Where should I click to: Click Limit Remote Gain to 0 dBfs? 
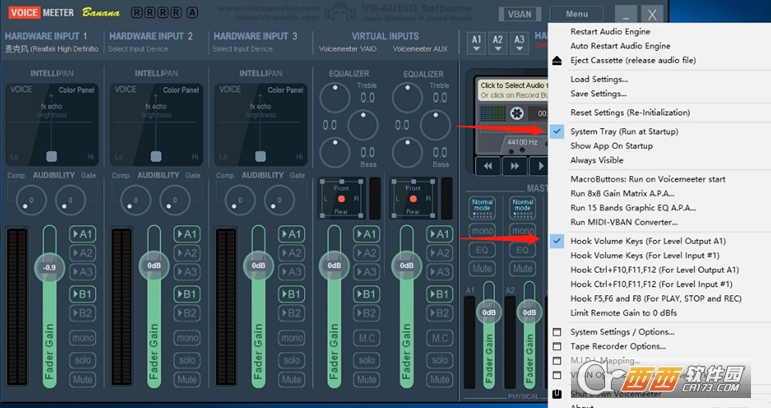[x=623, y=313]
